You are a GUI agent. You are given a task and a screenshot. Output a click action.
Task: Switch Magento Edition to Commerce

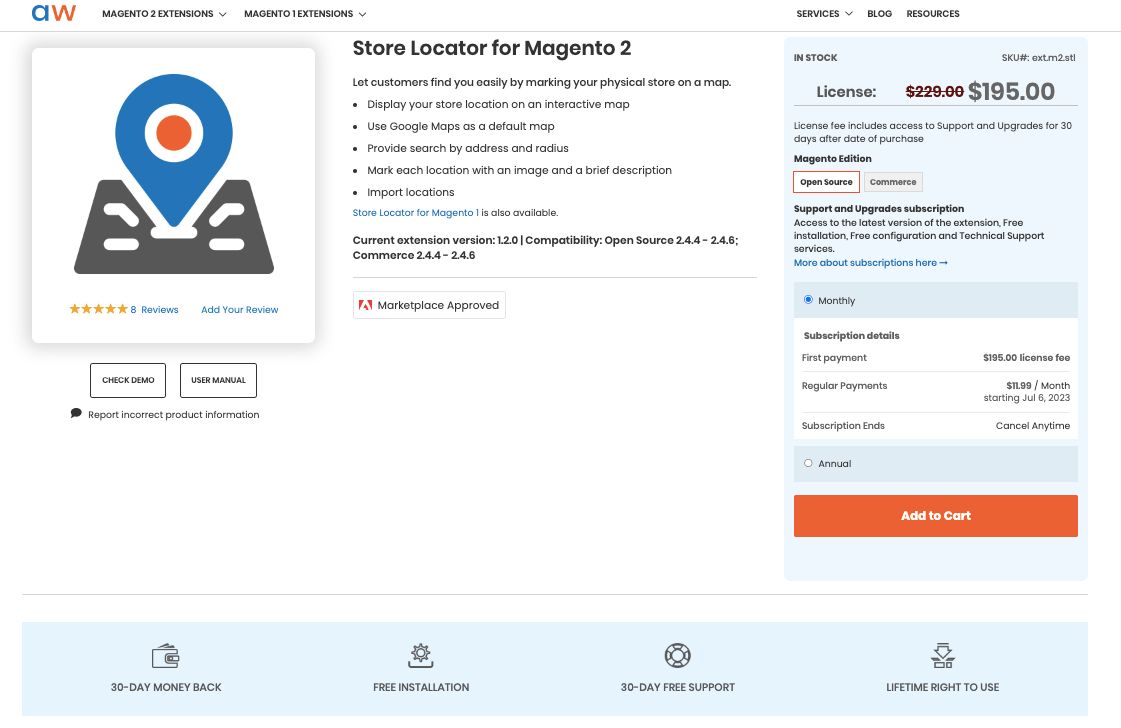892,181
